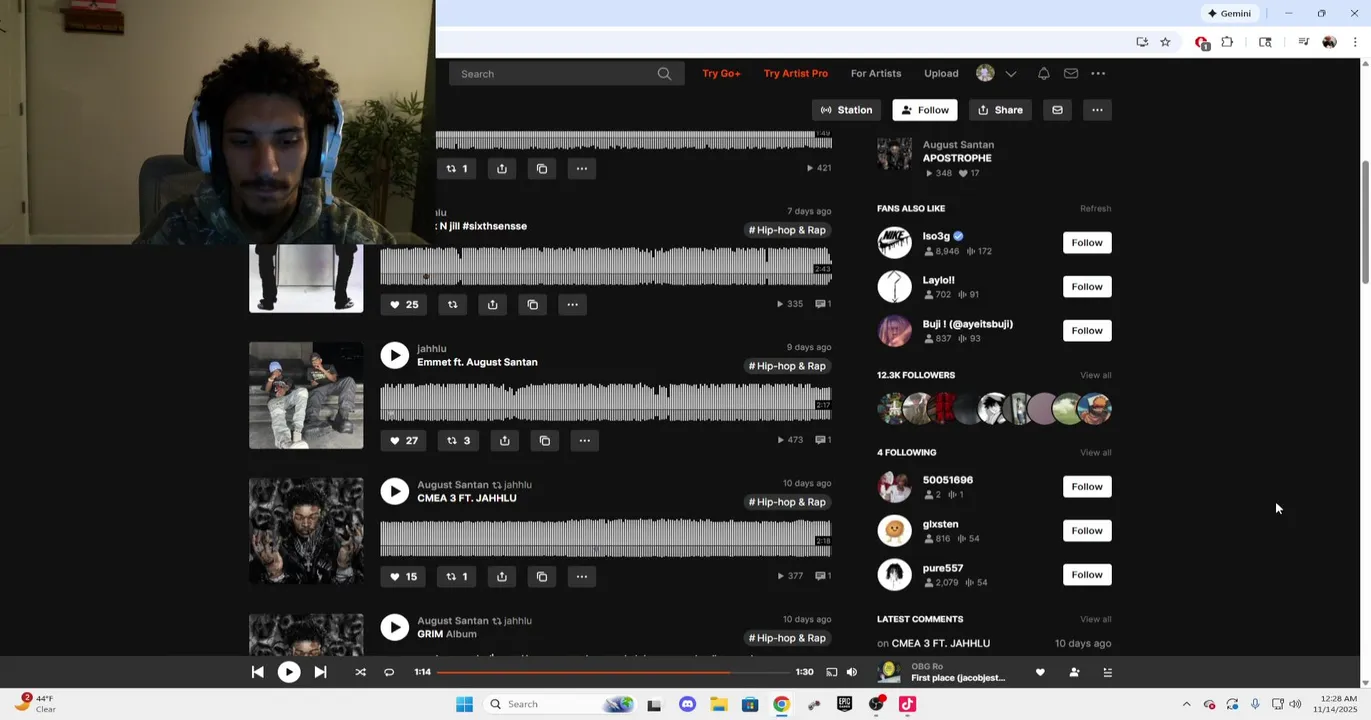Follow glxsten
This screenshot has width=1371, height=720.
point(1087,530)
